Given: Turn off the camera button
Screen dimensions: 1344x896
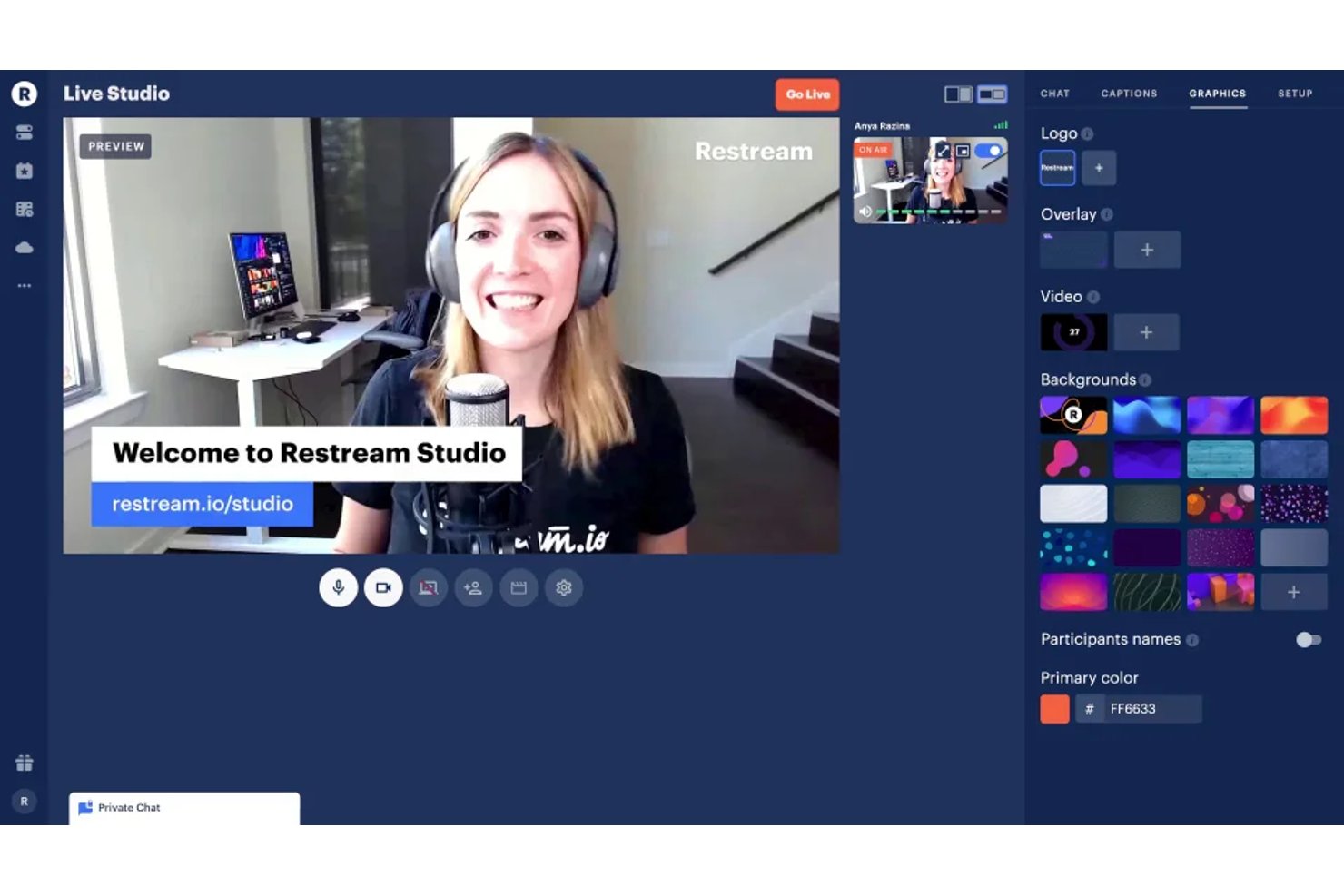Looking at the screenshot, I should pos(383,588).
